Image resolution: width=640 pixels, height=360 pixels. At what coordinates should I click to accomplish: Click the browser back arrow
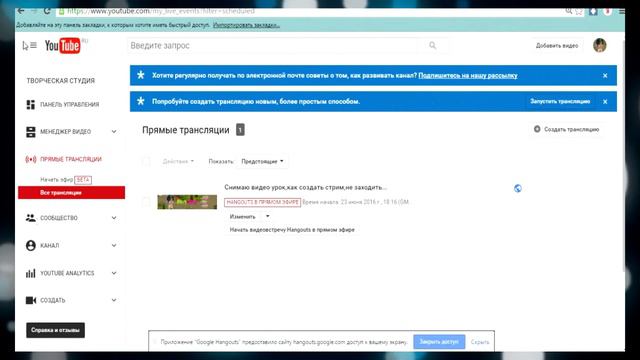21,11
